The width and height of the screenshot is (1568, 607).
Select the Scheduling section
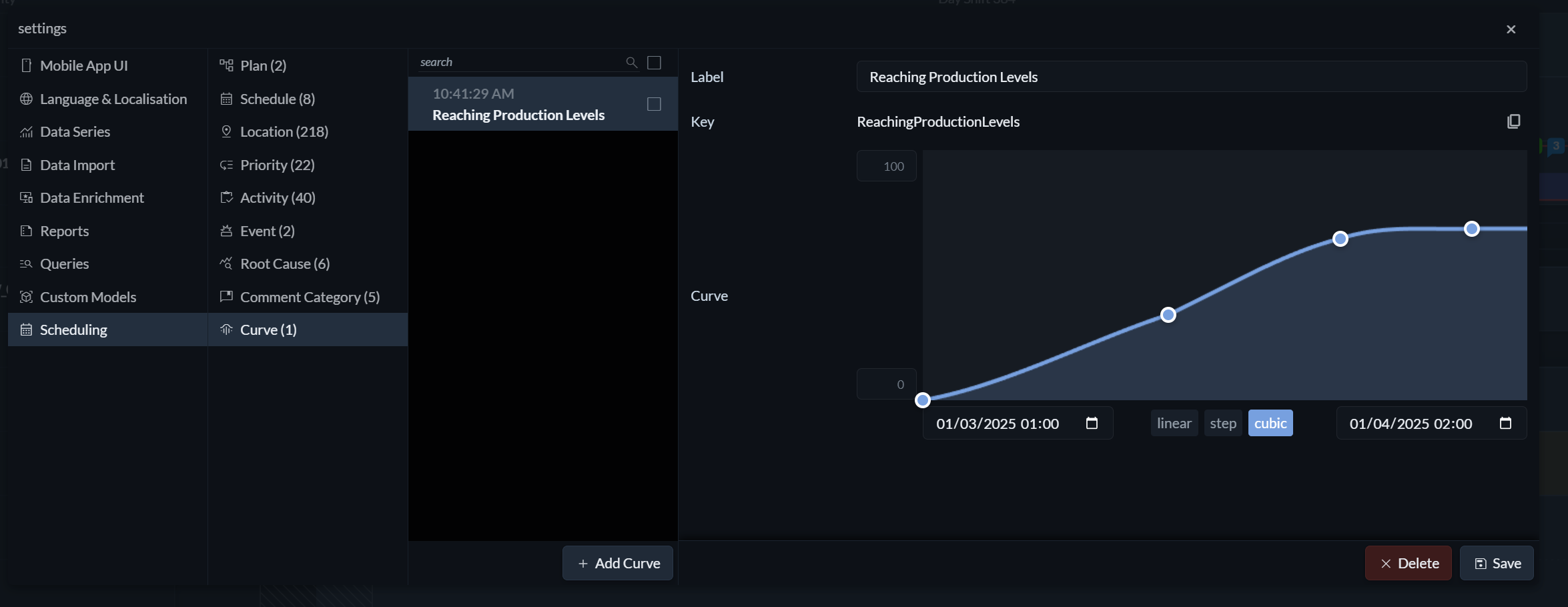(107, 330)
